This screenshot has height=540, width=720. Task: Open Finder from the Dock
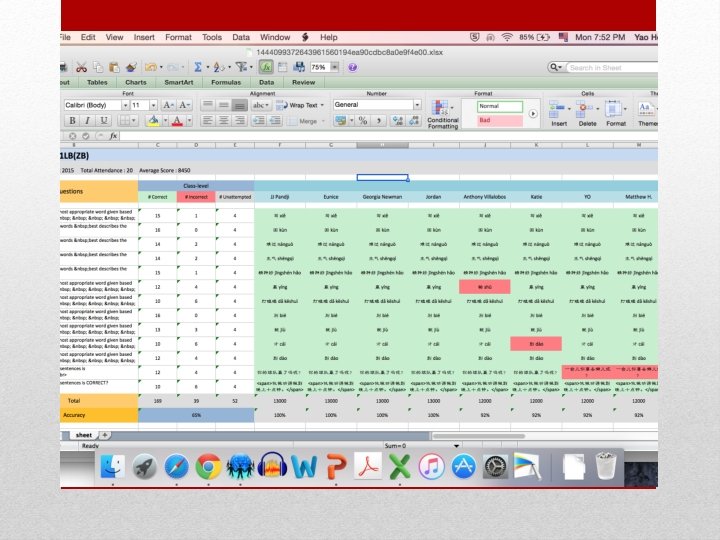(112, 467)
